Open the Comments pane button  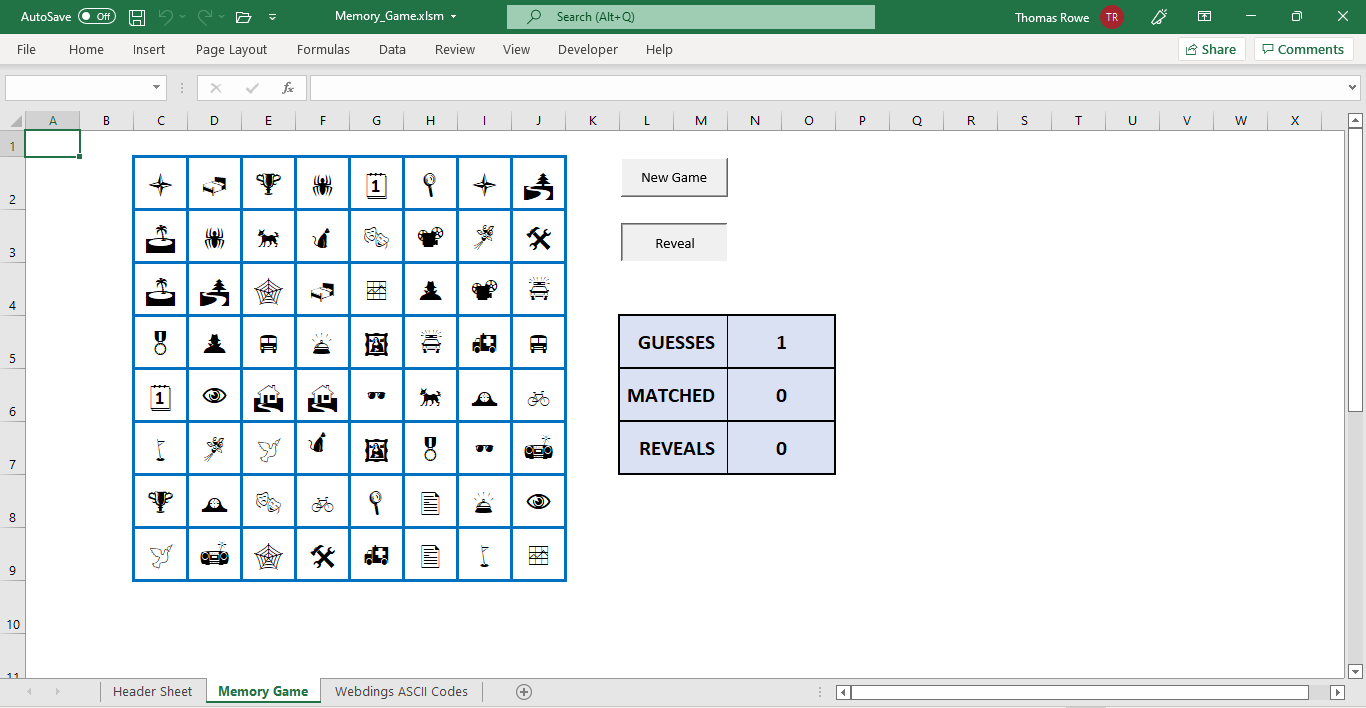pos(1304,49)
